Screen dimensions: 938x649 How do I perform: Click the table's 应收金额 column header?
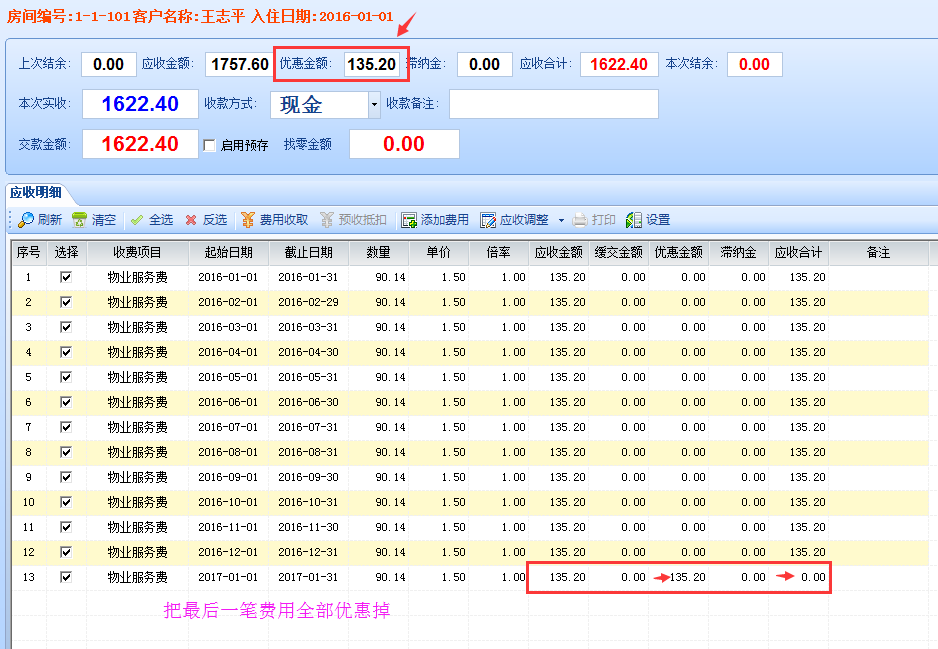coord(559,253)
